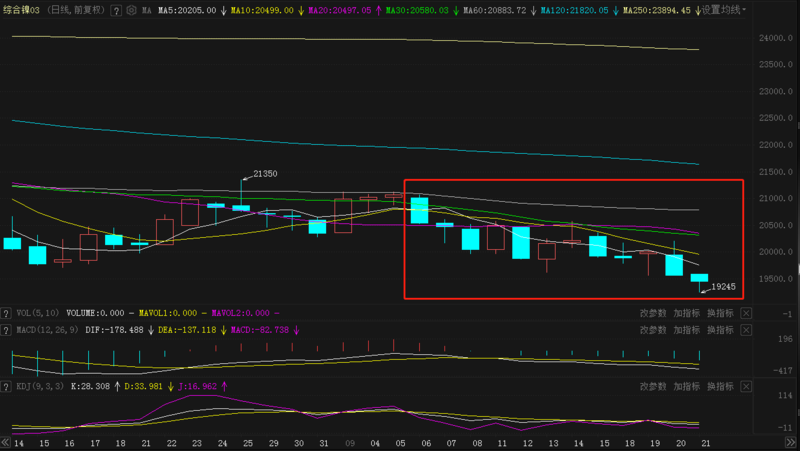Click the 19245 low price marker
Screen dimensions: 800x451
[x=722, y=287]
